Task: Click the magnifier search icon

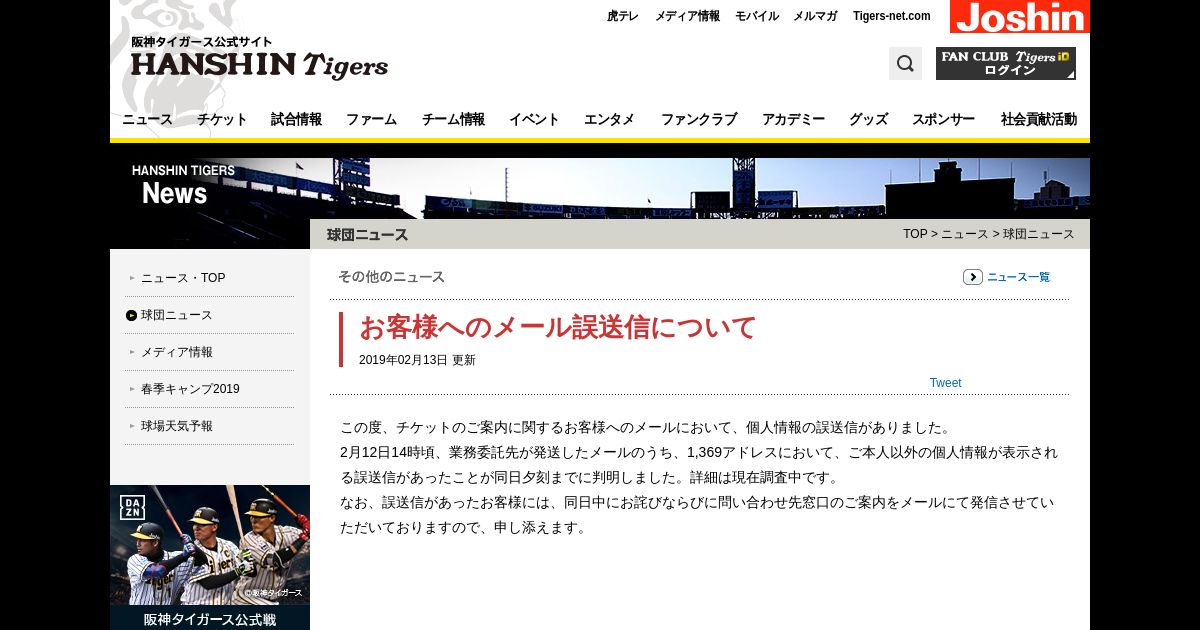Action: [x=905, y=64]
